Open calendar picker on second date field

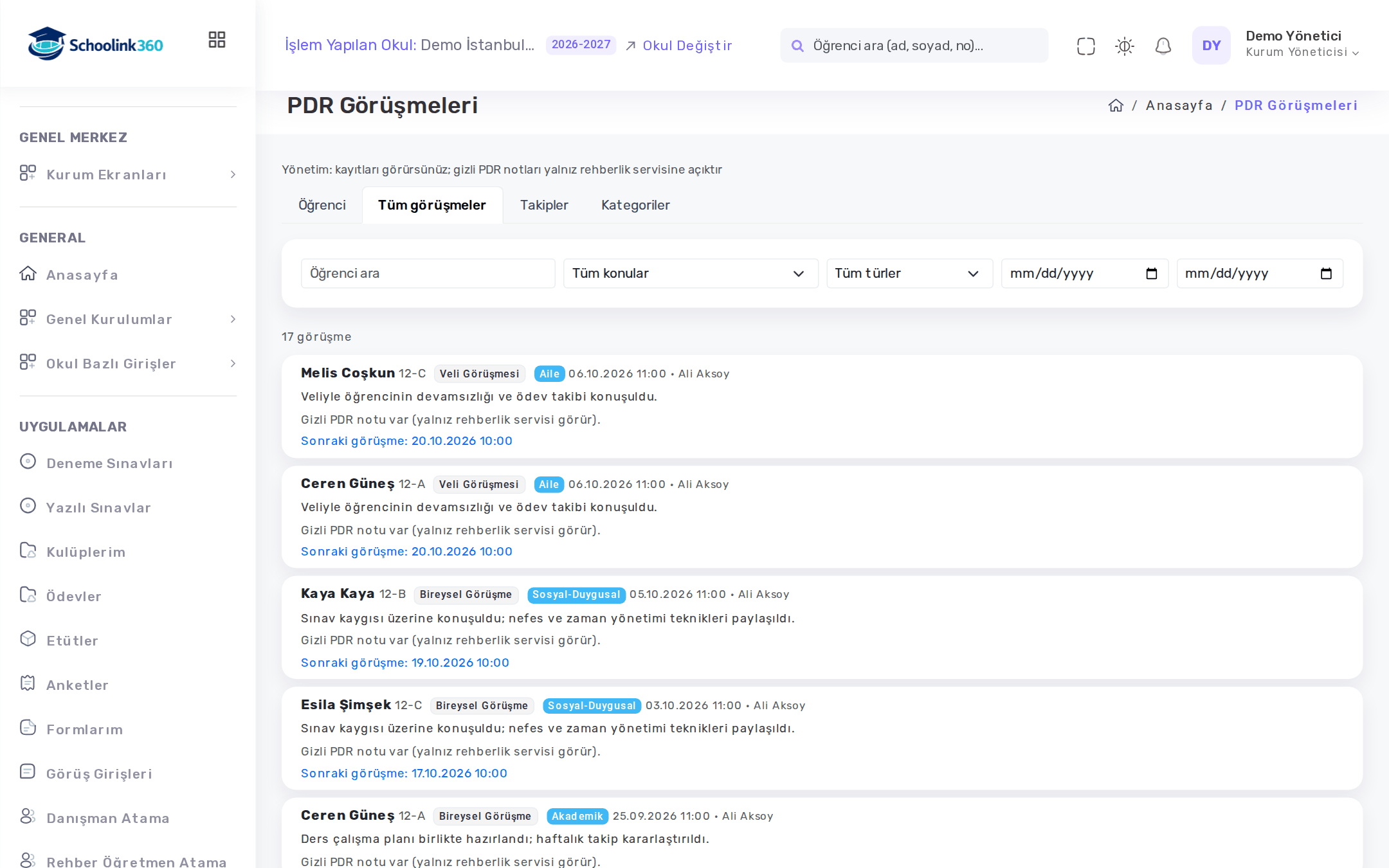pyautogui.click(x=1326, y=274)
